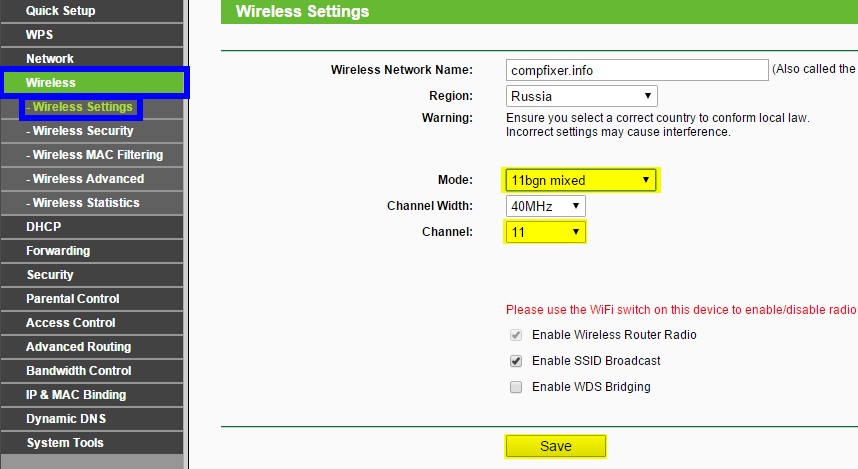Click the Save button
Screen dimensions: 858x469
(x=555, y=446)
